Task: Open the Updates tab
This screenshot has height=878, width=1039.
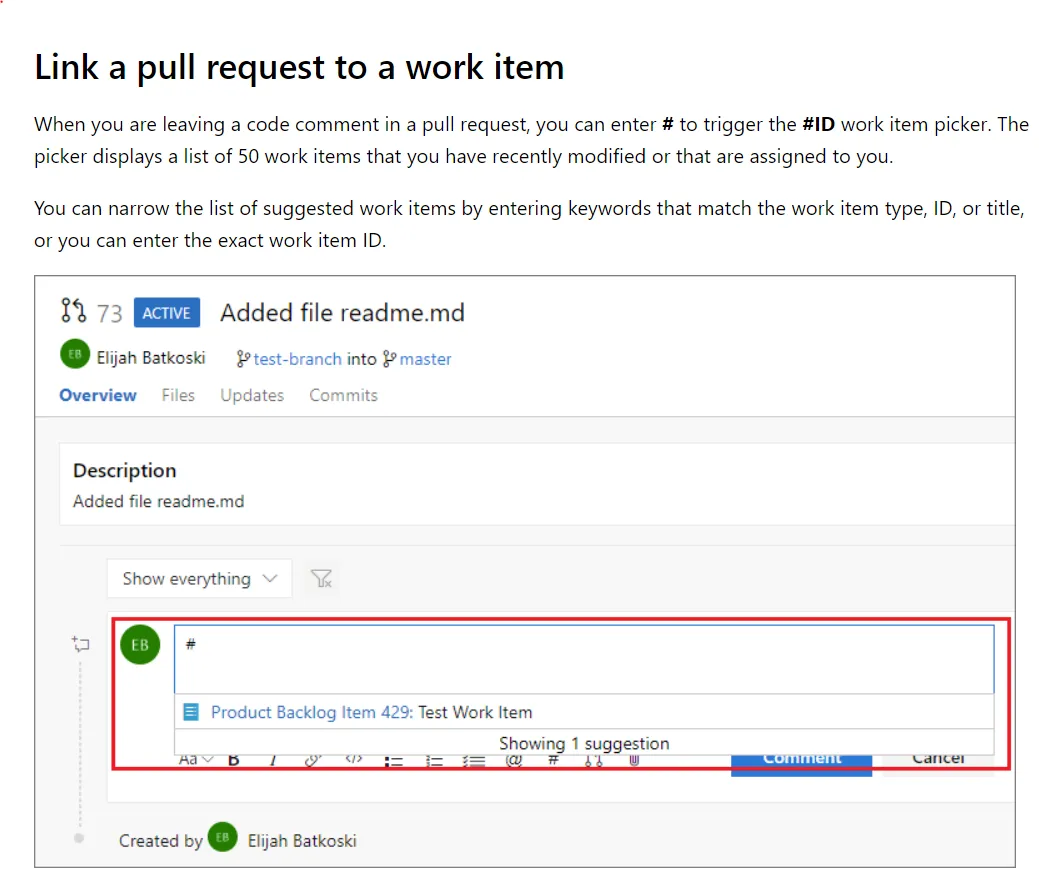Action: 252,395
